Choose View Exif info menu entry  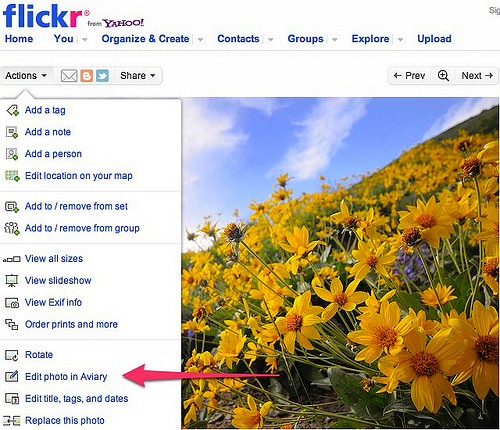tap(53, 302)
